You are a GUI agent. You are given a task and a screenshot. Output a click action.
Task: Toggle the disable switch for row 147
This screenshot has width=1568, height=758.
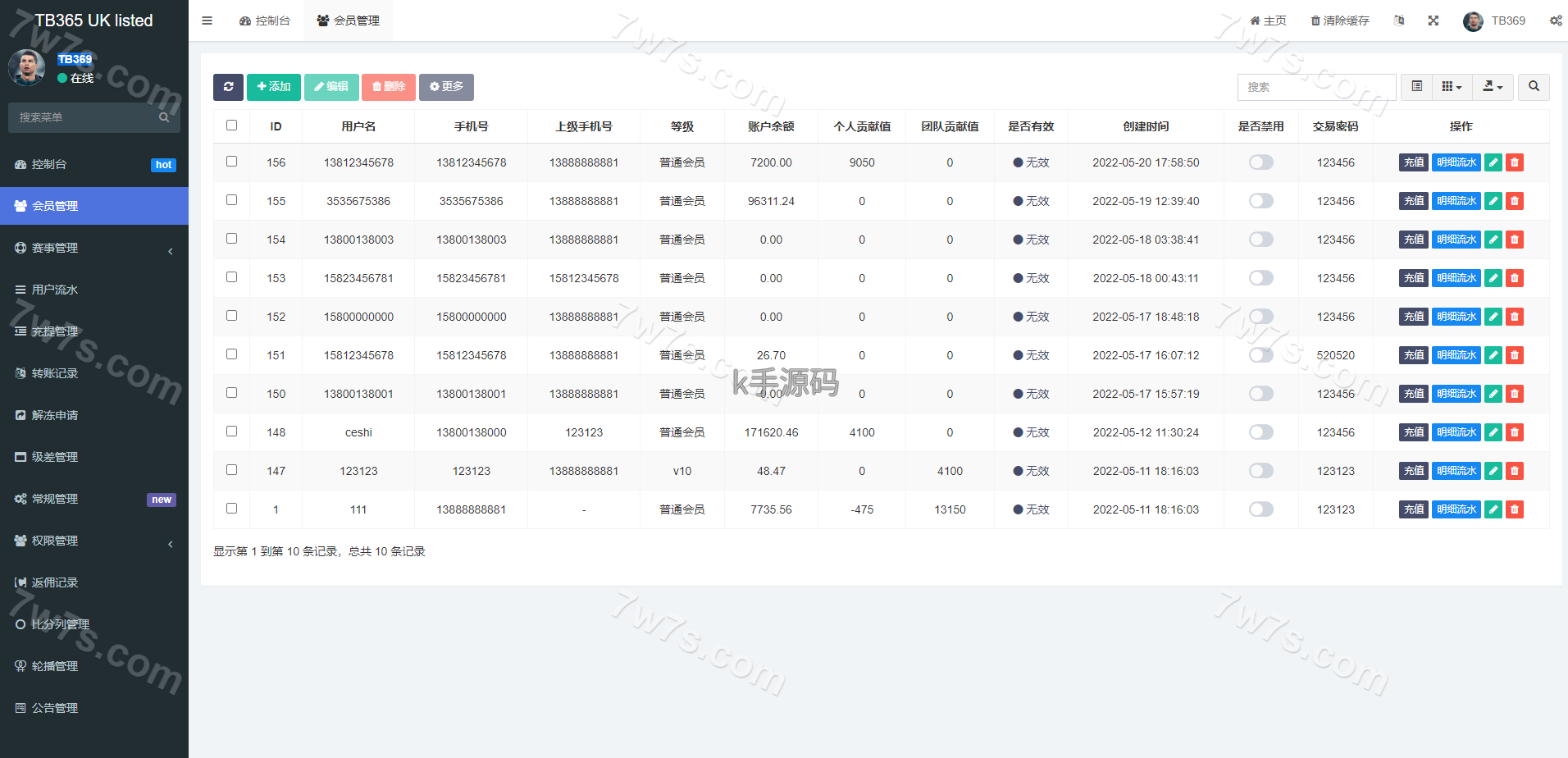coord(1260,471)
